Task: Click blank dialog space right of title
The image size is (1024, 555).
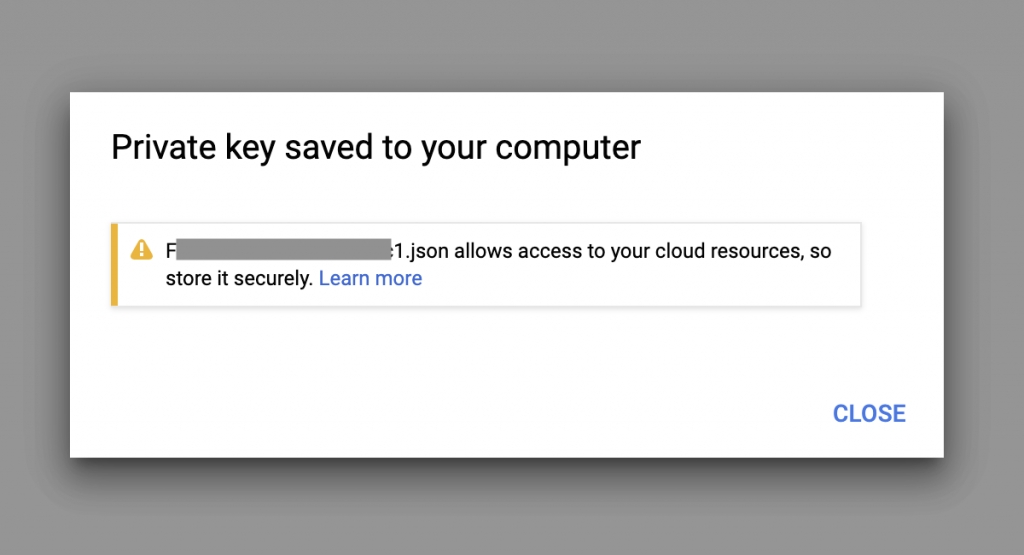Action: click(784, 148)
